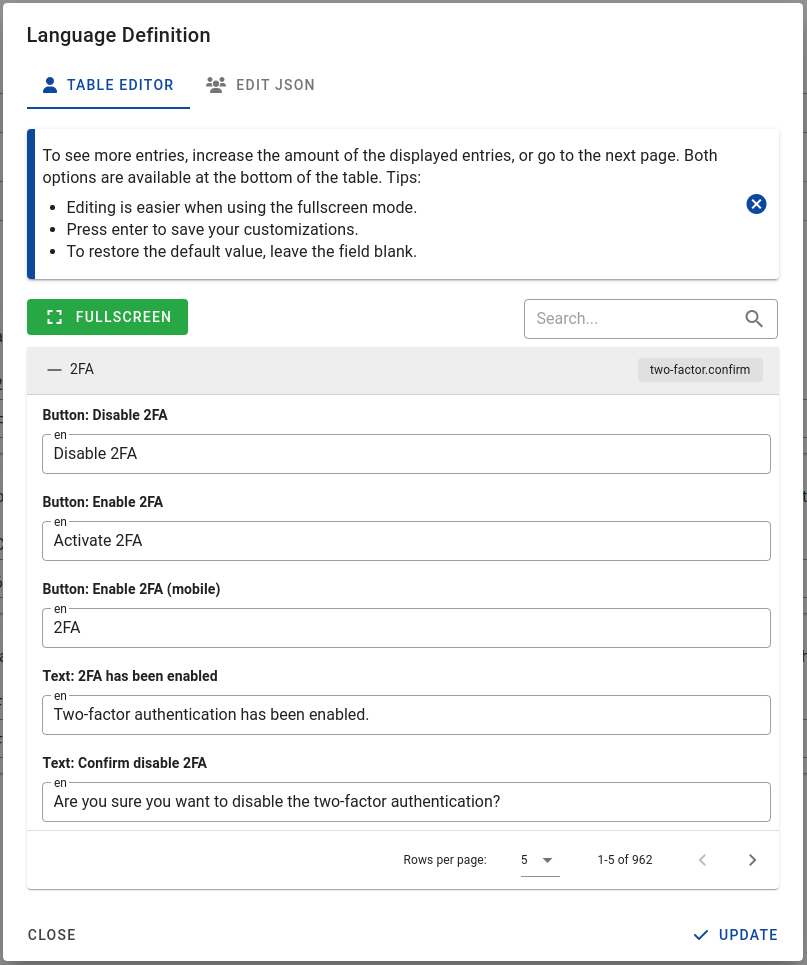
Task: Click the green Fullscreen button
Action: coord(107,317)
